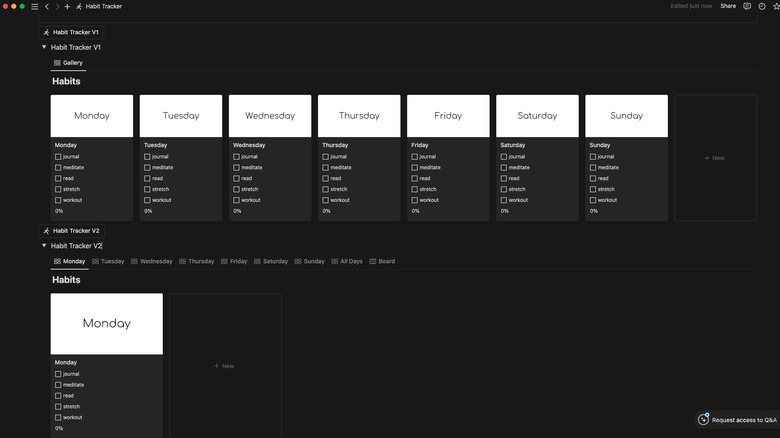The image size is (780, 438).
Task: Switch to the Thursday view tab
Action: [x=196, y=261]
